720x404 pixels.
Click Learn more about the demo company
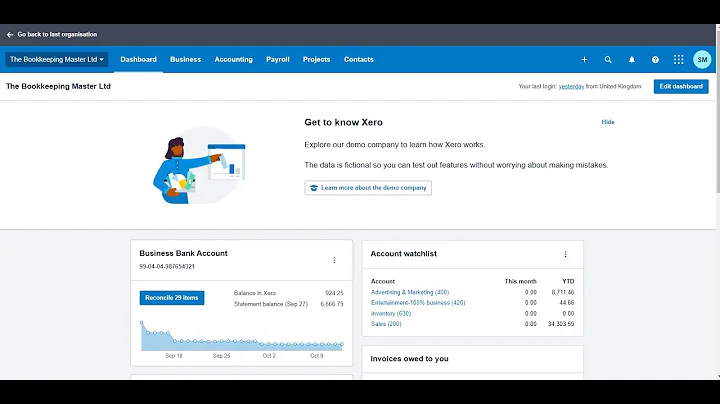(368, 188)
